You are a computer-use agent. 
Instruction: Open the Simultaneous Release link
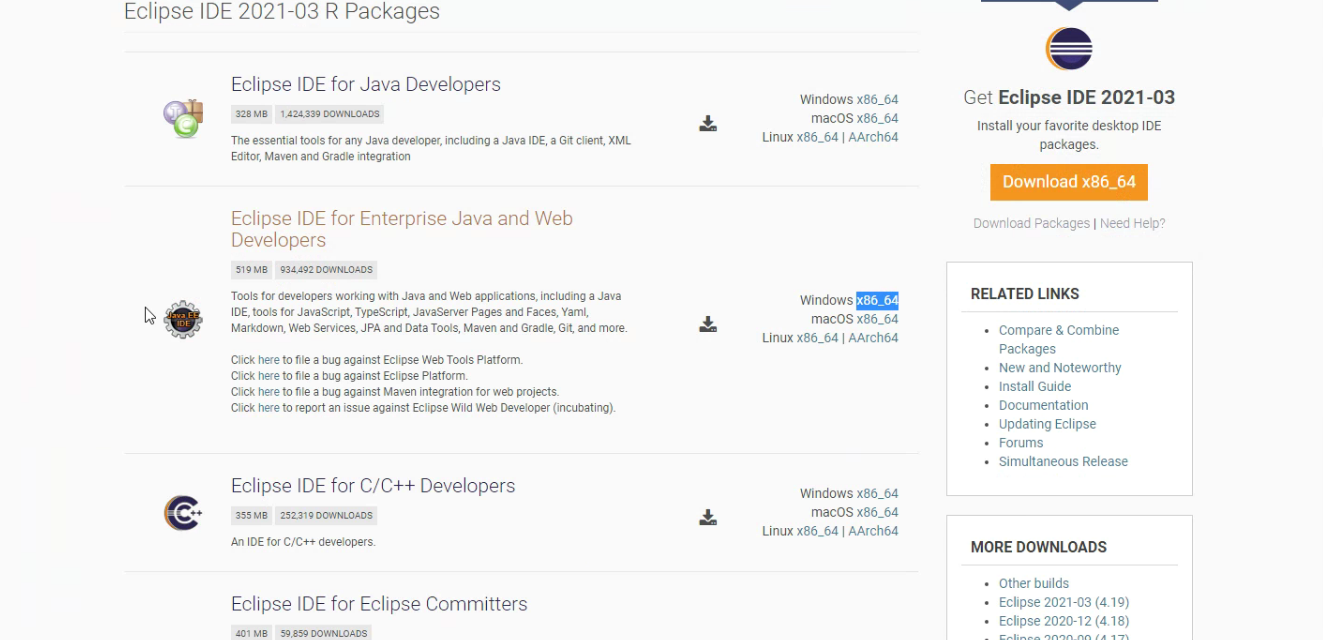1063,461
